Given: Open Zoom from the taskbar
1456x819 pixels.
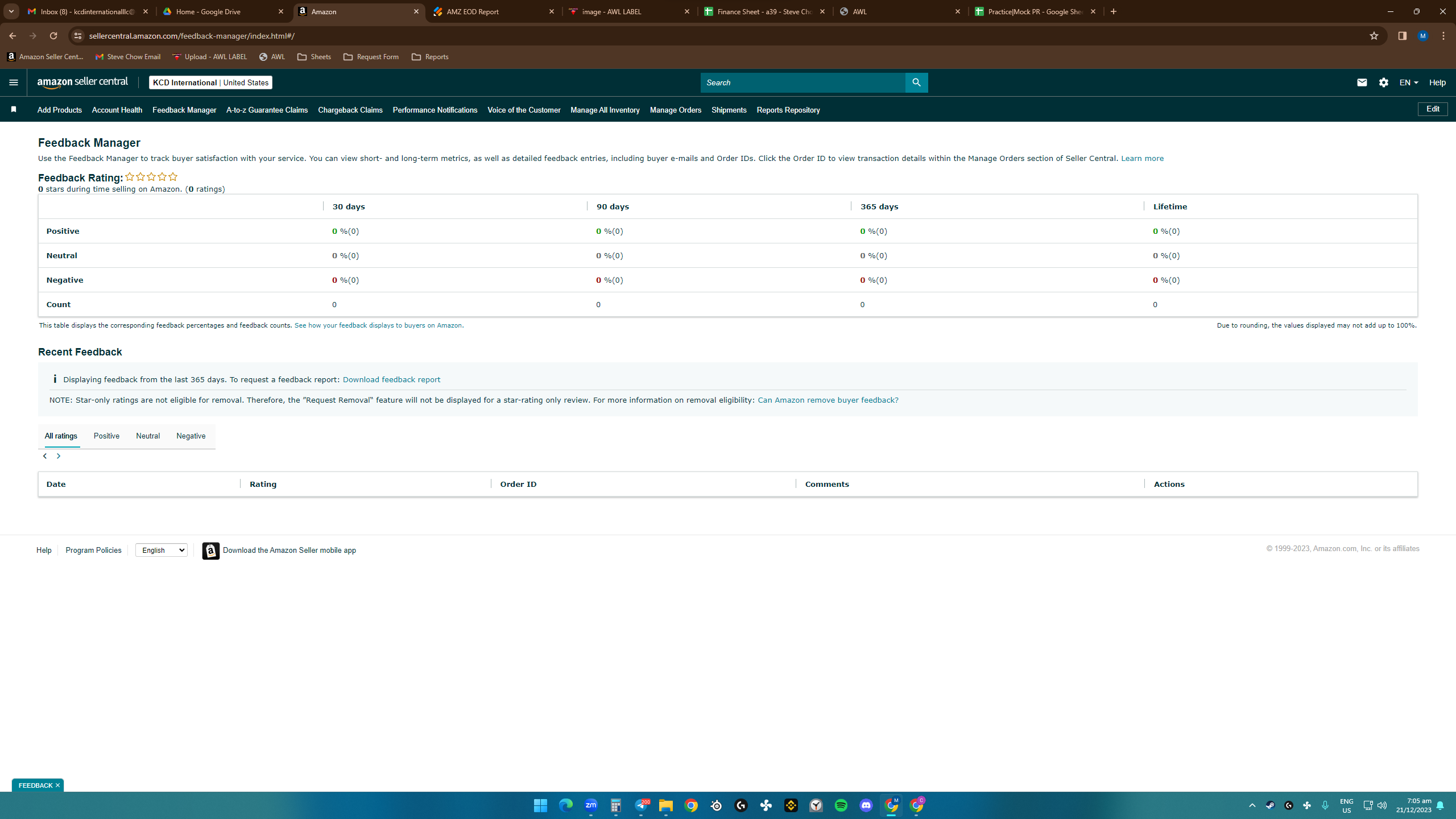Looking at the screenshot, I should [x=591, y=805].
